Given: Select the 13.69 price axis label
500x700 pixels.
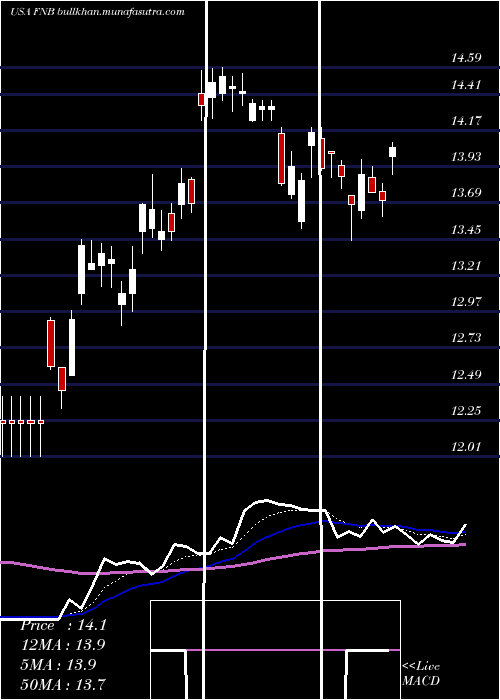Looking at the screenshot, I should (466, 193).
